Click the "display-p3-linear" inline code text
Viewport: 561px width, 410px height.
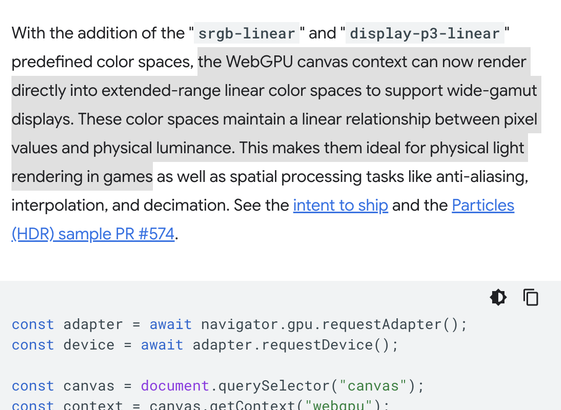pyautogui.click(x=425, y=33)
